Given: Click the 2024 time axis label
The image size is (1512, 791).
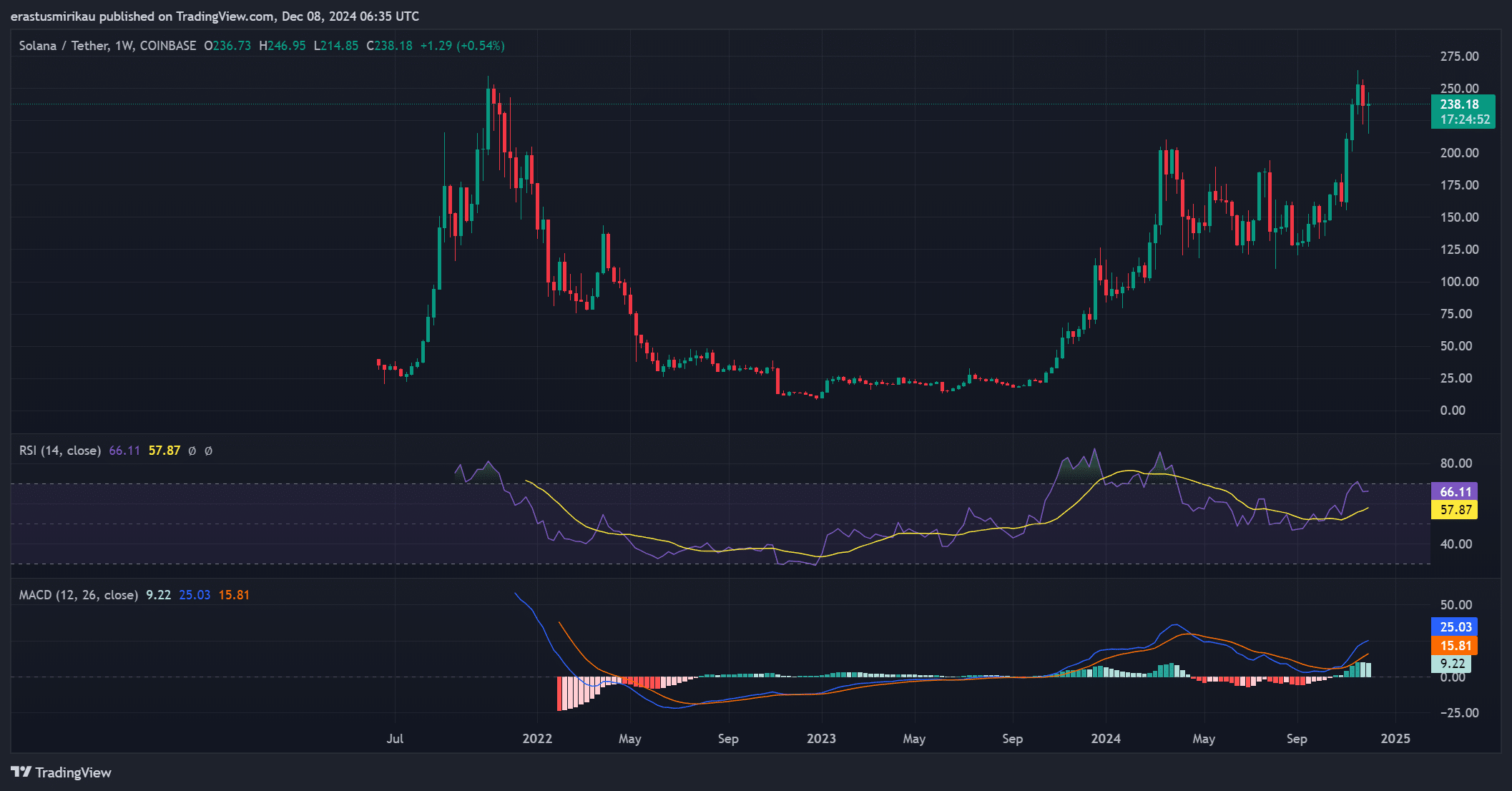Looking at the screenshot, I should (1106, 739).
